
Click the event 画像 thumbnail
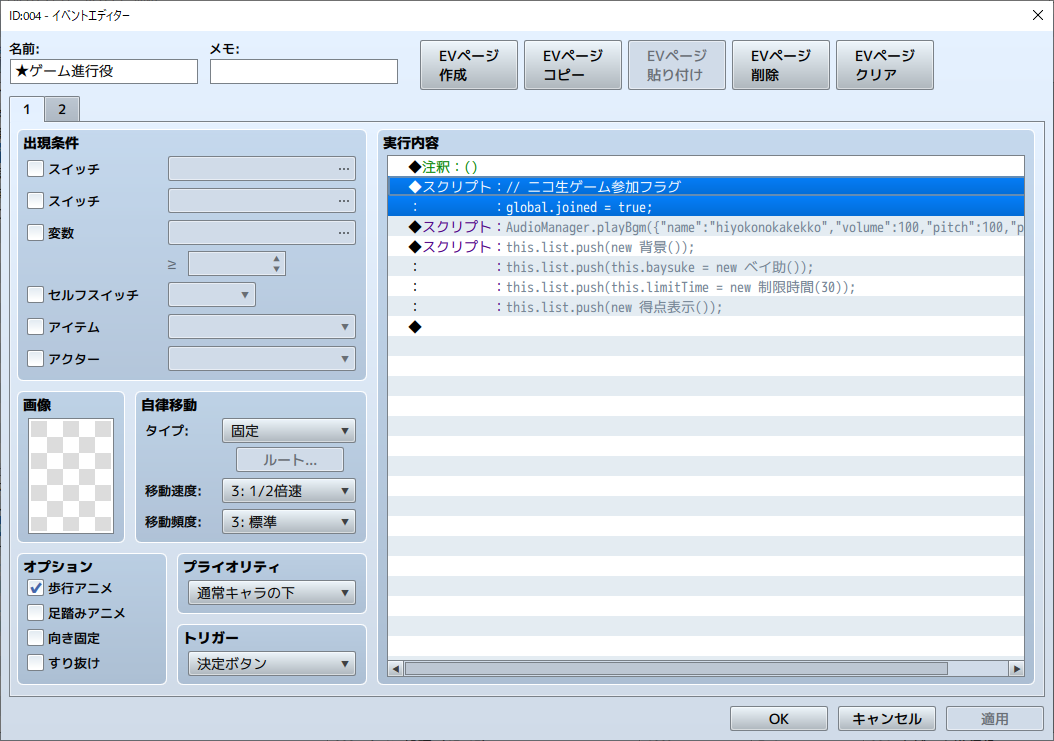[71, 476]
